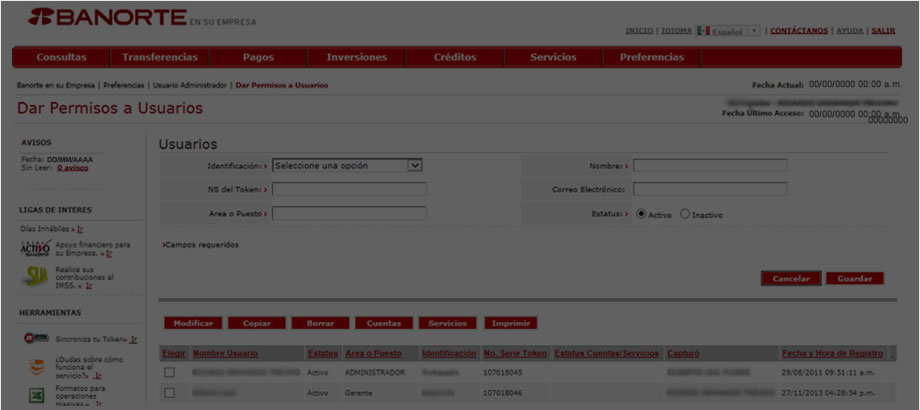Select the Inactivo status radio button

pos(685,214)
